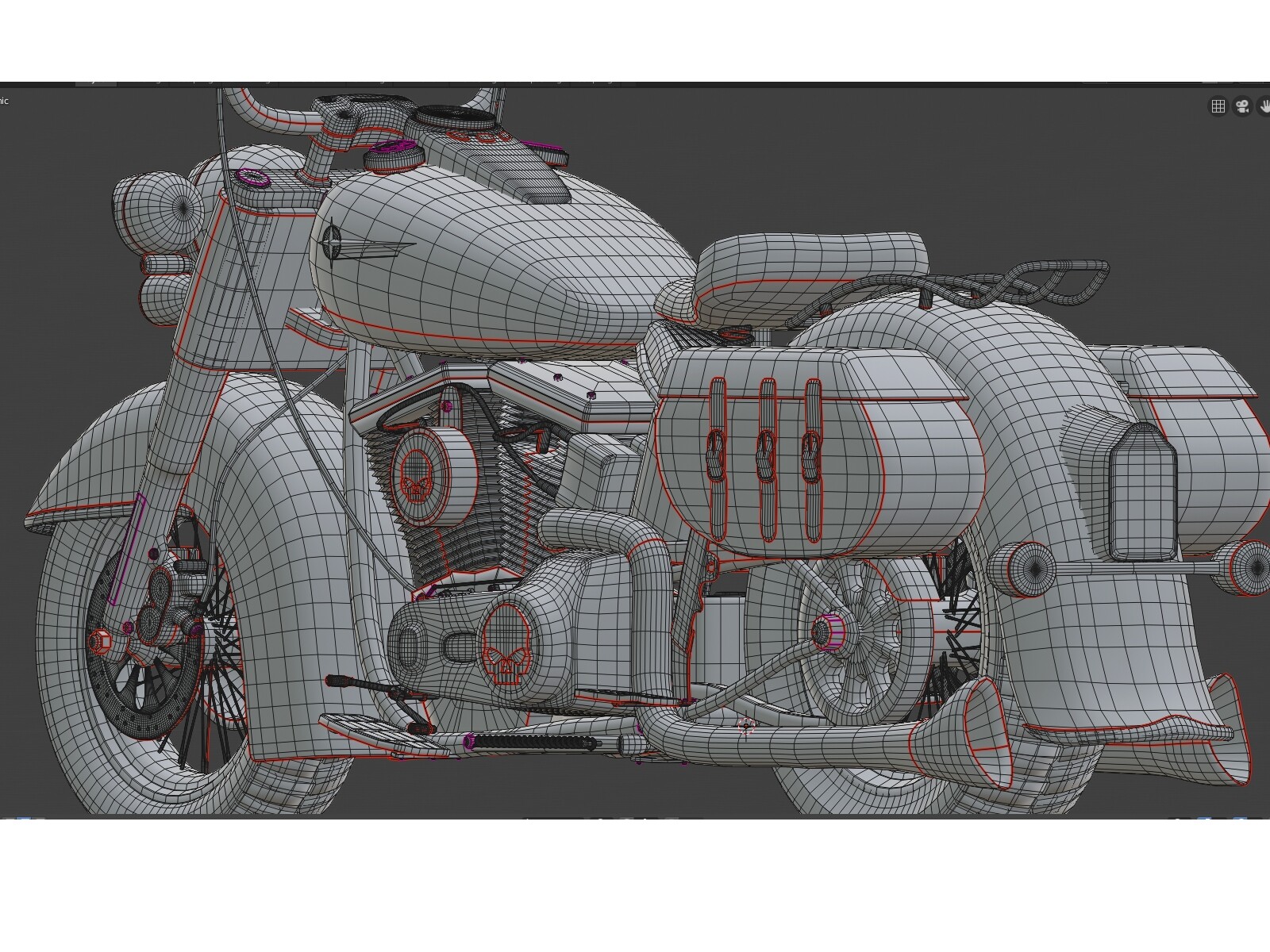Toggle orthographic projection with the grid icon
The width and height of the screenshot is (1270, 952).
[x=1218, y=106]
